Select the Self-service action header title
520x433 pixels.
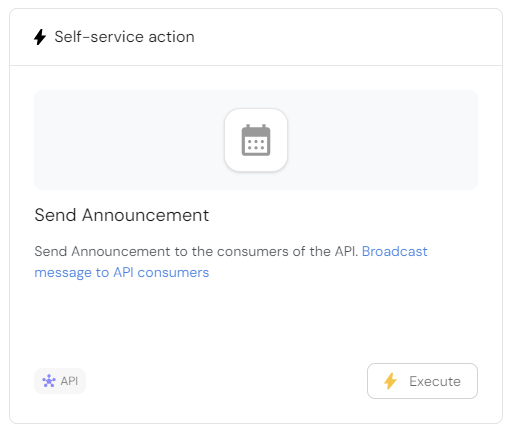point(124,37)
